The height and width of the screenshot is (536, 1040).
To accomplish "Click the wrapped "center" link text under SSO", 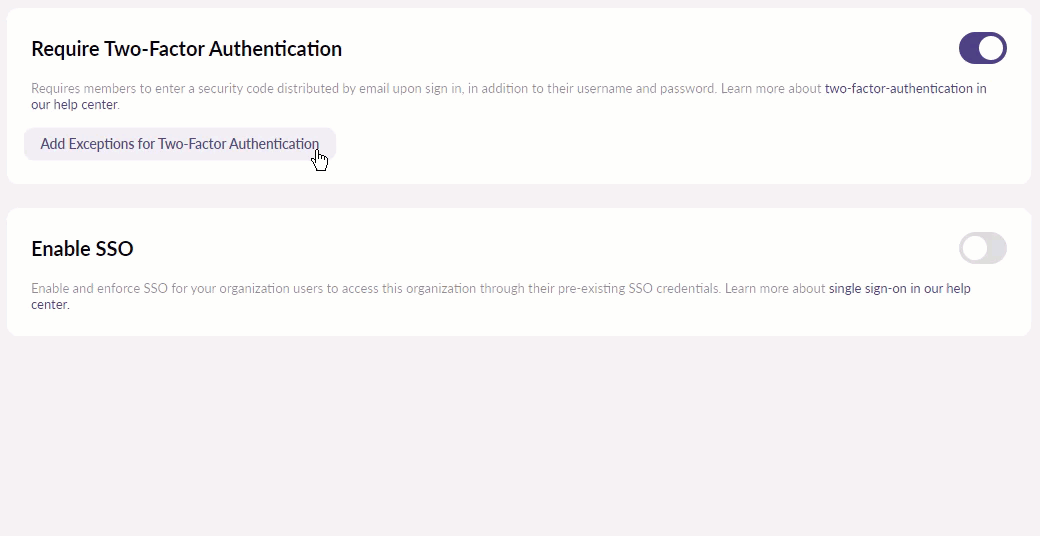I will 49,304.
